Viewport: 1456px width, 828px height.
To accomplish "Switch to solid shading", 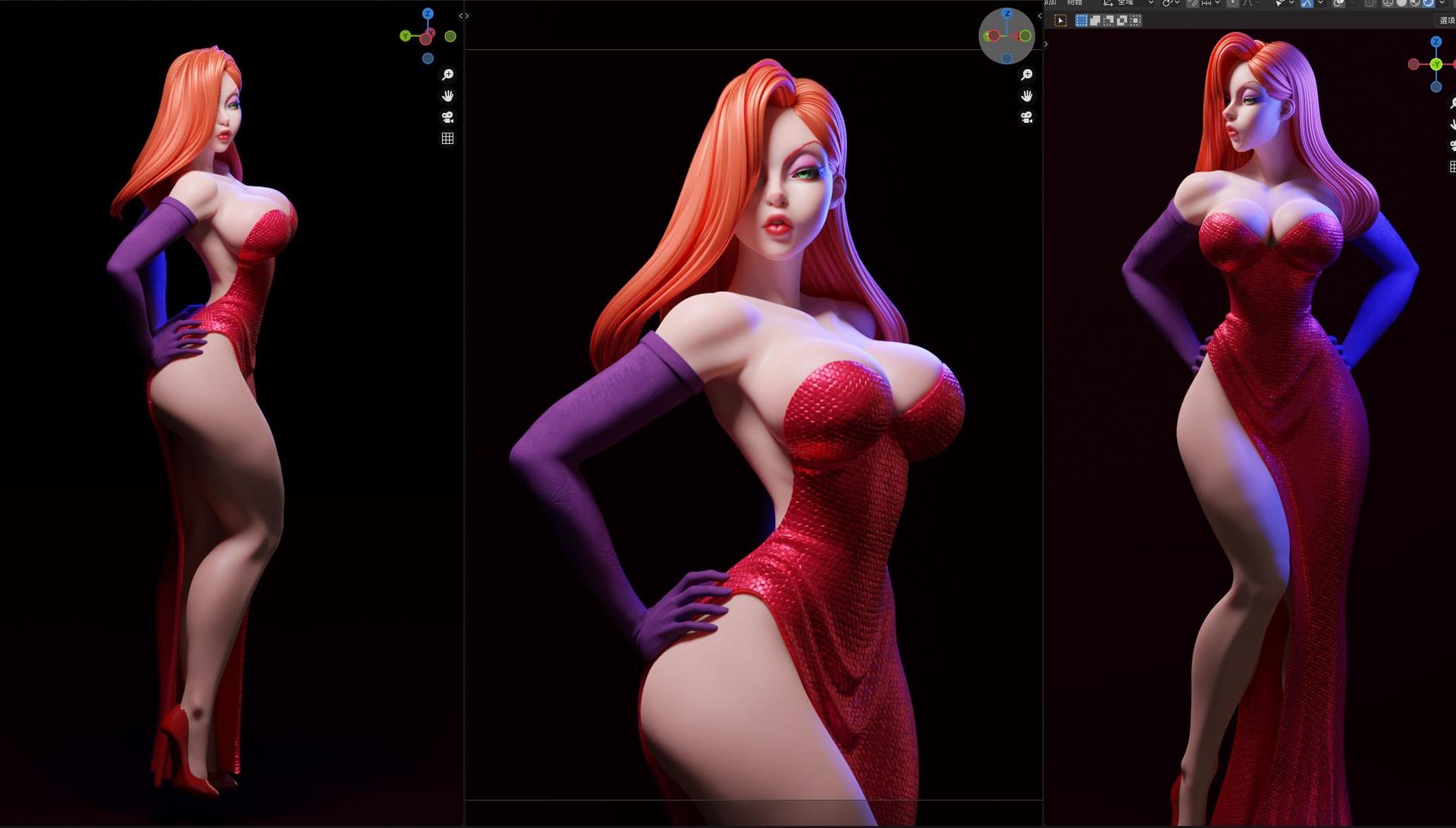I will [1401, 2].
